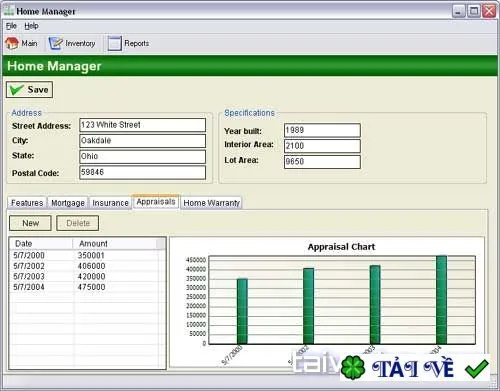Click the Home Manager title bar icon
500x391 pixels.
coord(8,11)
